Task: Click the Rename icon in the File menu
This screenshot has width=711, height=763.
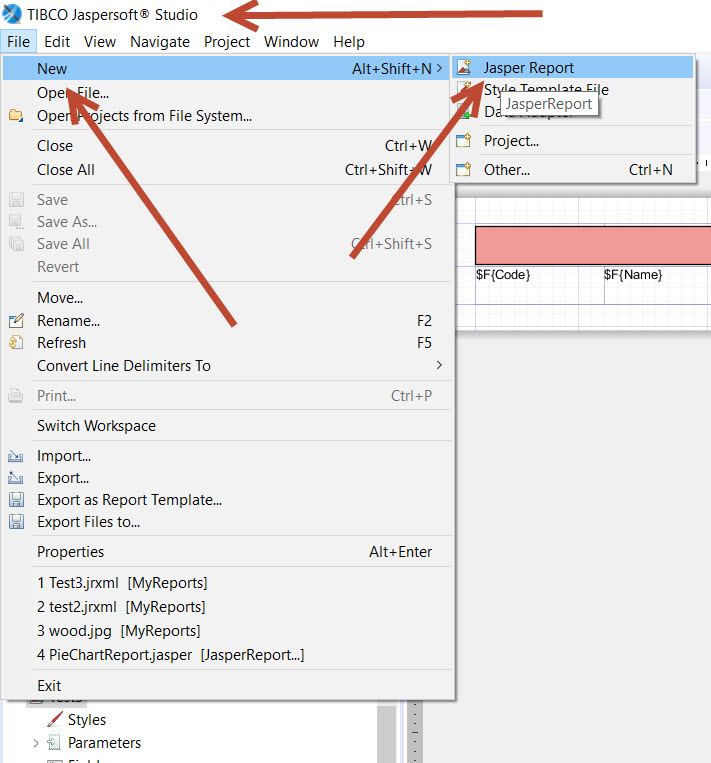Action: click(16, 321)
